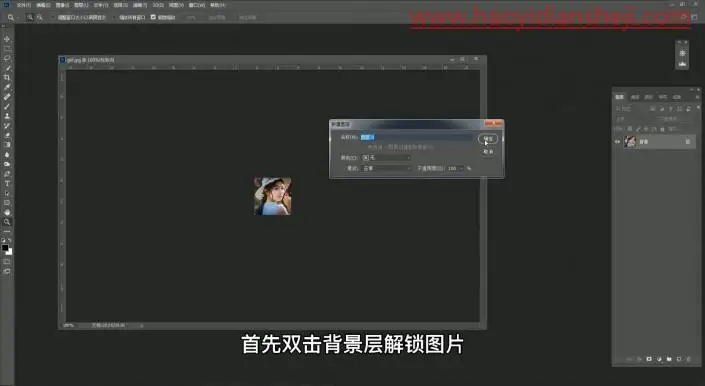Open the 图层 (Layer) menu
Image resolution: width=705 pixels, height=386 pixels.
81,5
